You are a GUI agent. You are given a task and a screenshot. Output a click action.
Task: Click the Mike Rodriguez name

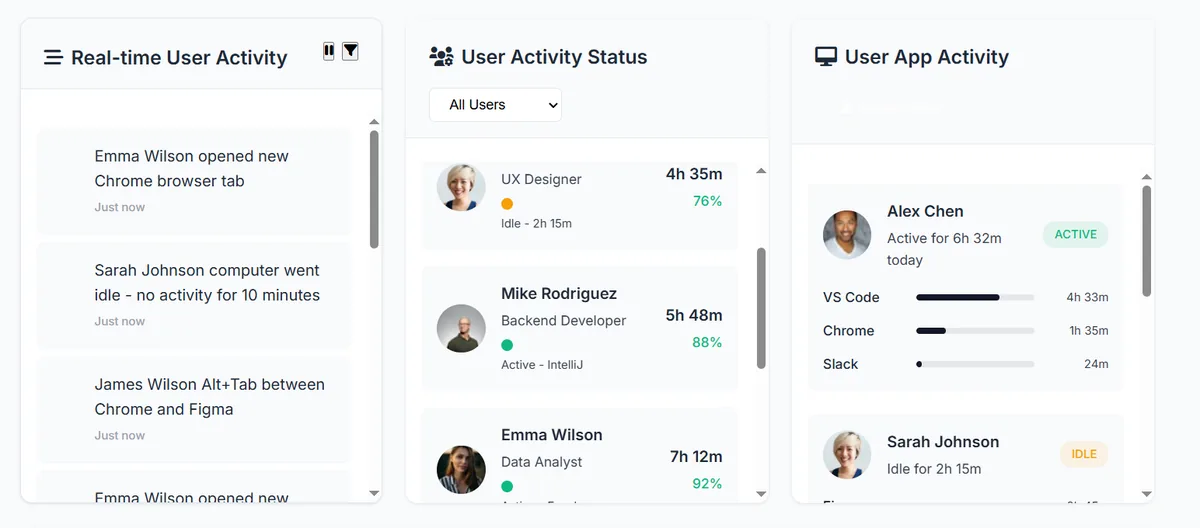coord(559,294)
